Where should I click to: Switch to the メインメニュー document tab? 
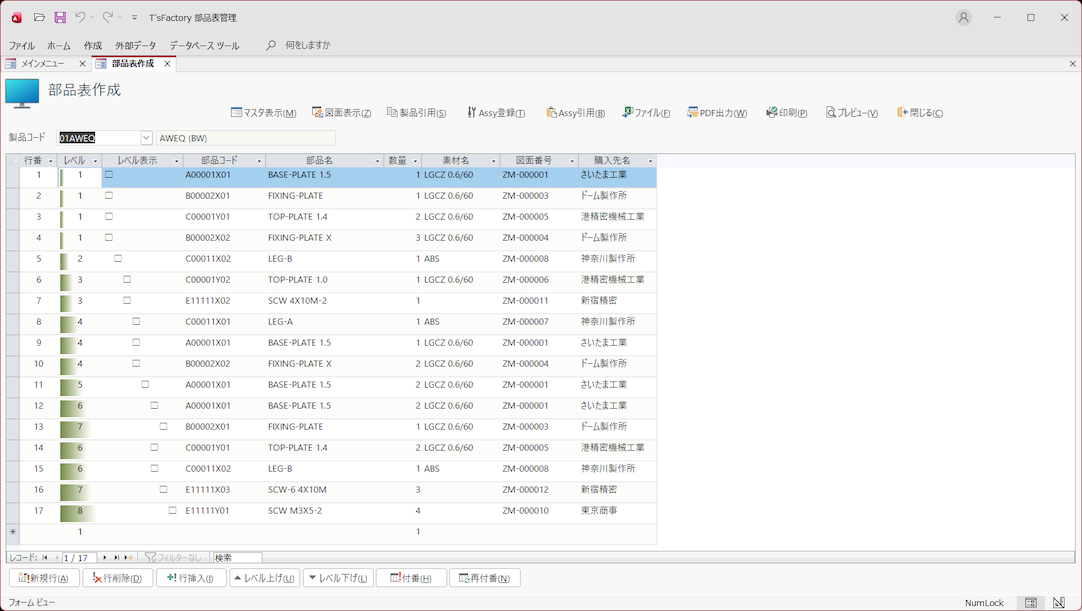tap(42, 64)
